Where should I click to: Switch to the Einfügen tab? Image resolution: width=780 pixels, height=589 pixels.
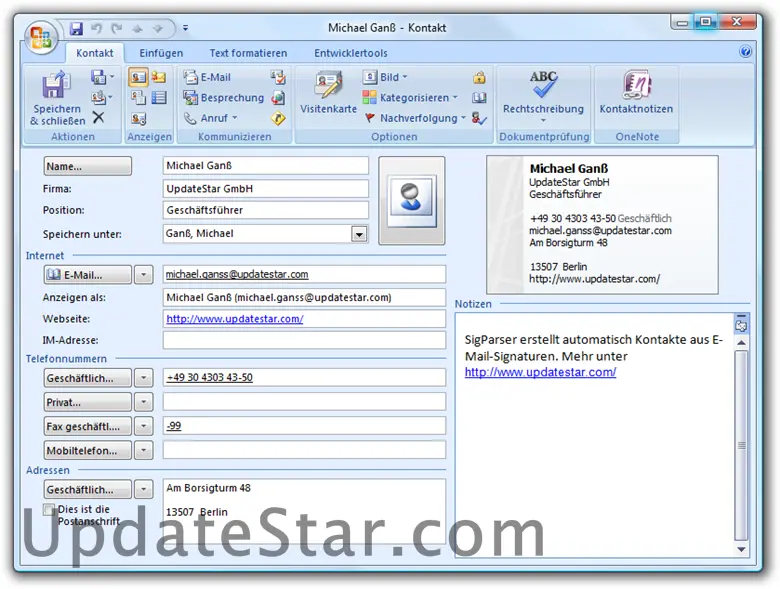pos(161,53)
